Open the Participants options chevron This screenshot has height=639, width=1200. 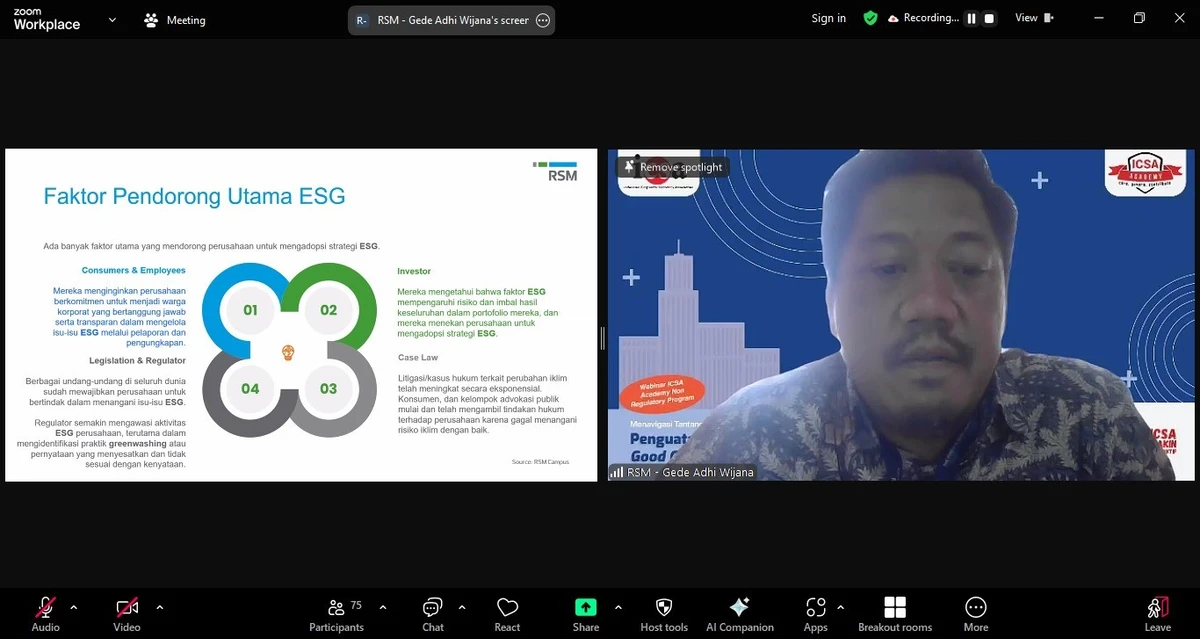[x=381, y=605]
